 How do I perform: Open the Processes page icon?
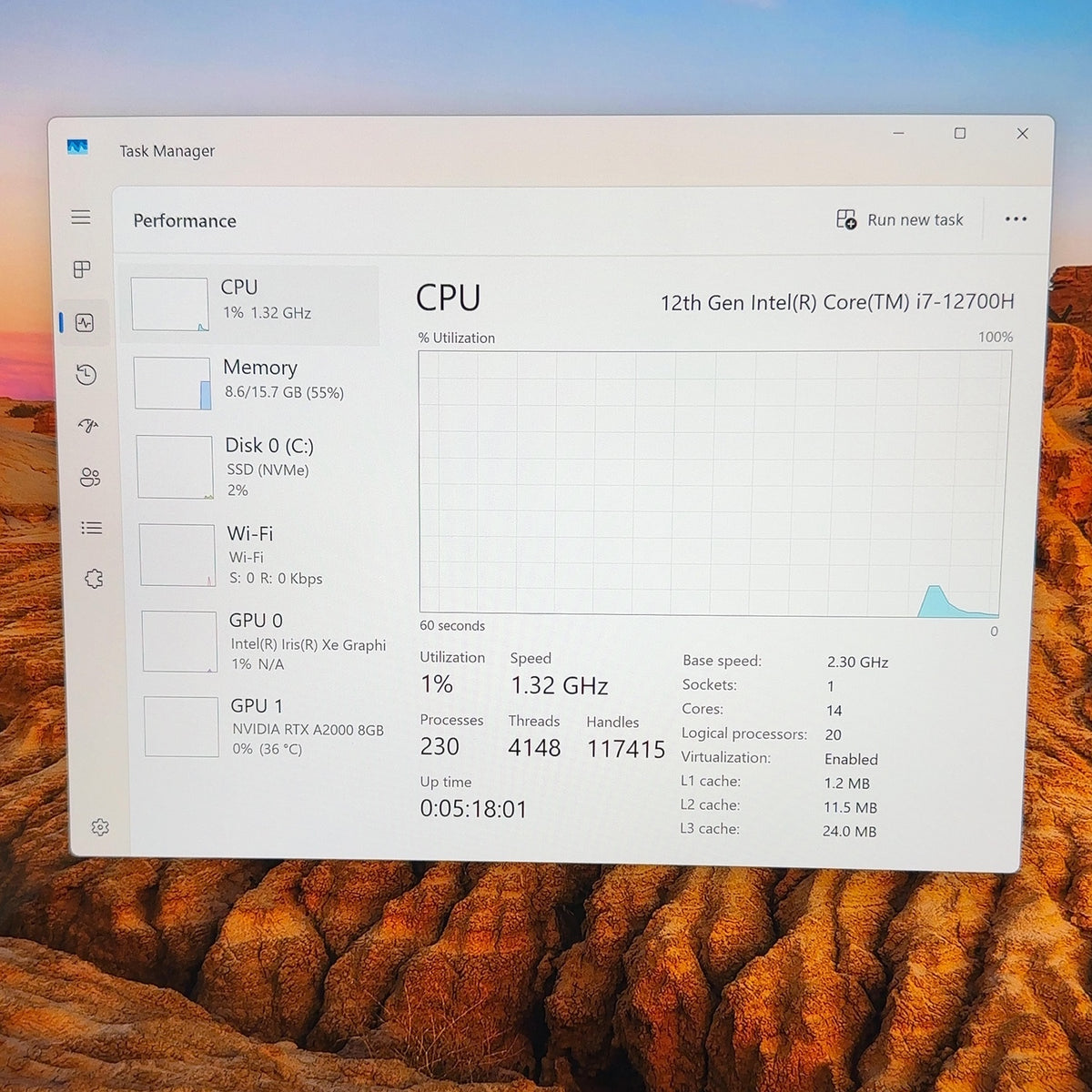point(82,269)
